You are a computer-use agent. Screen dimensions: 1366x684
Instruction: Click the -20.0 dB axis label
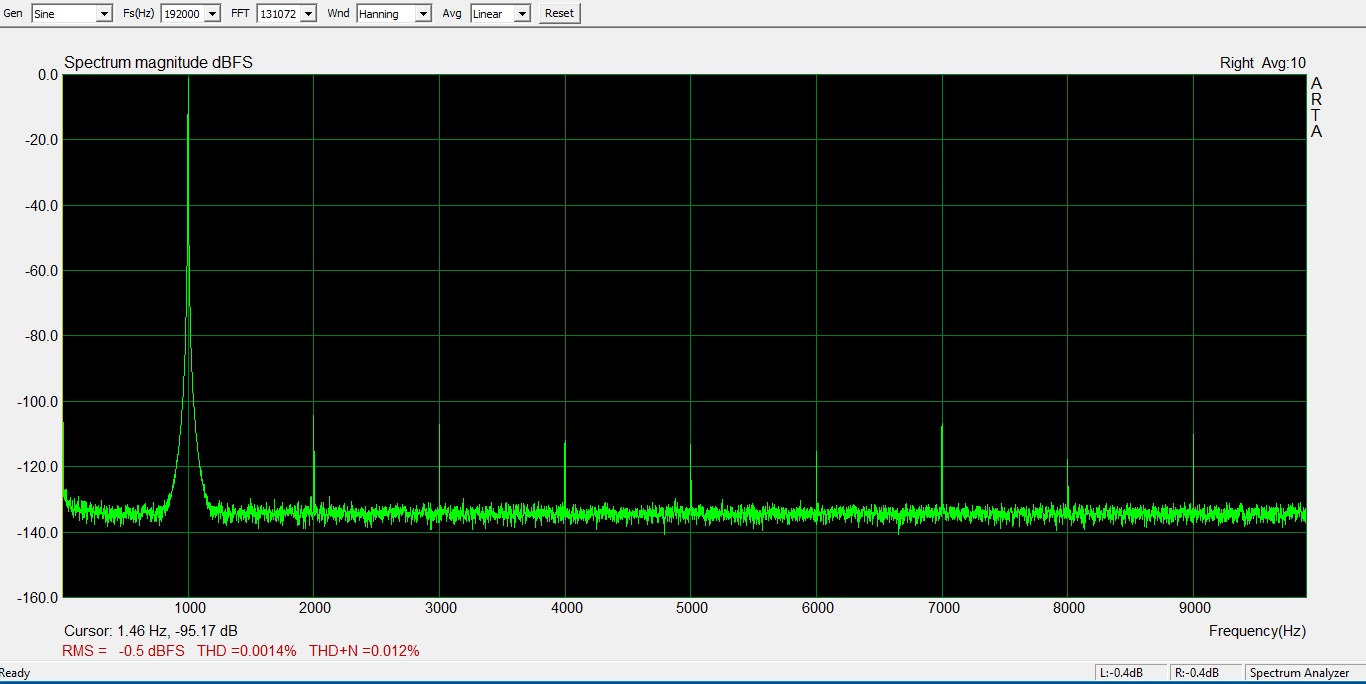tap(41, 140)
